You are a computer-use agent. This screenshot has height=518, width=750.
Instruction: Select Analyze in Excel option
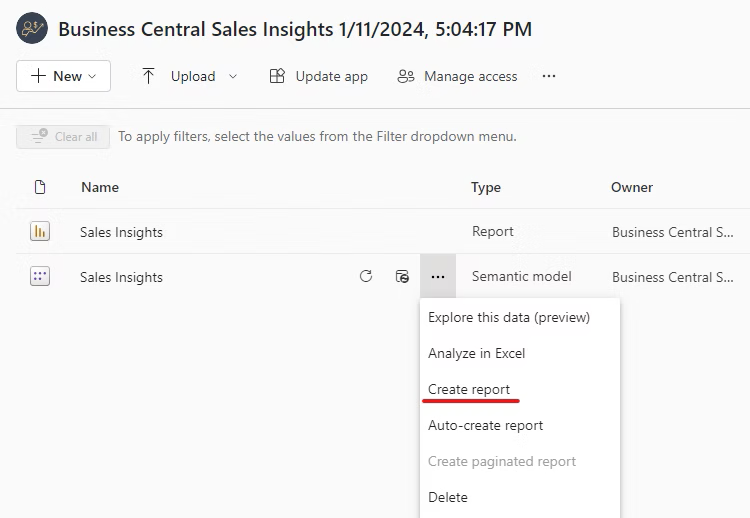(x=476, y=353)
